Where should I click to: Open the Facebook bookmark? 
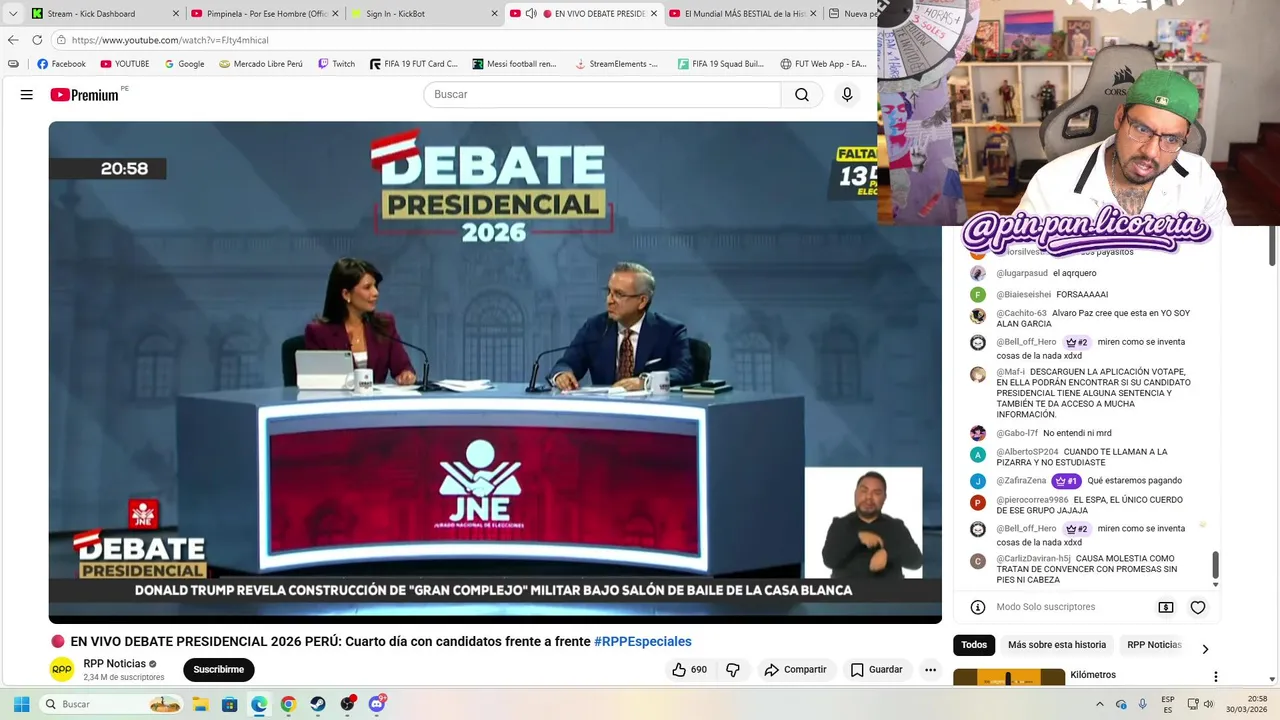point(61,64)
